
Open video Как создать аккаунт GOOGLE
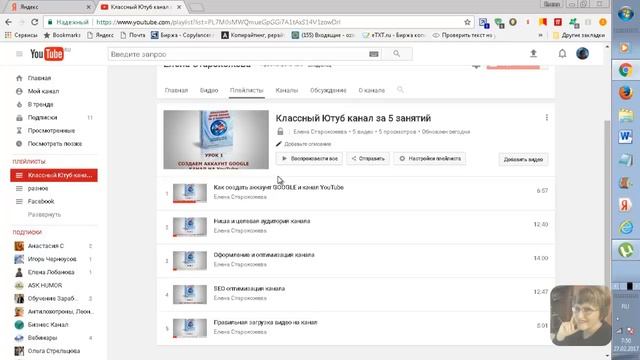278,187
